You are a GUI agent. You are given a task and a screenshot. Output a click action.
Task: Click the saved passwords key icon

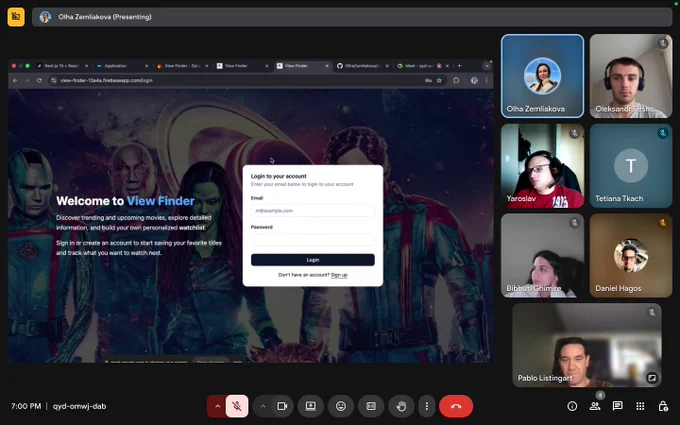pos(428,81)
